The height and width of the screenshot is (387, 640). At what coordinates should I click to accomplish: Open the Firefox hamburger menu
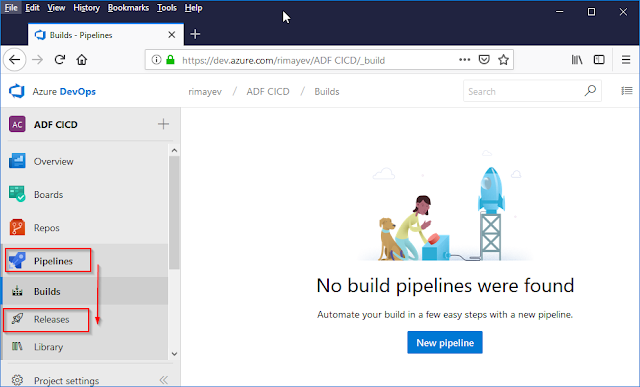tap(626, 60)
